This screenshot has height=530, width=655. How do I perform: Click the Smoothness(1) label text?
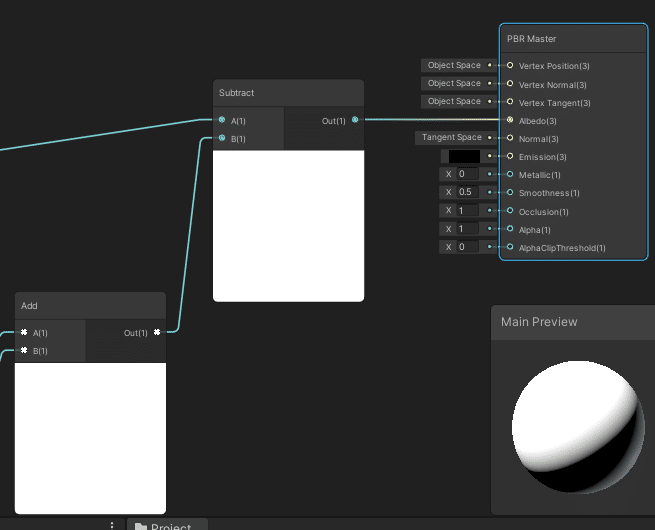click(x=549, y=193)
